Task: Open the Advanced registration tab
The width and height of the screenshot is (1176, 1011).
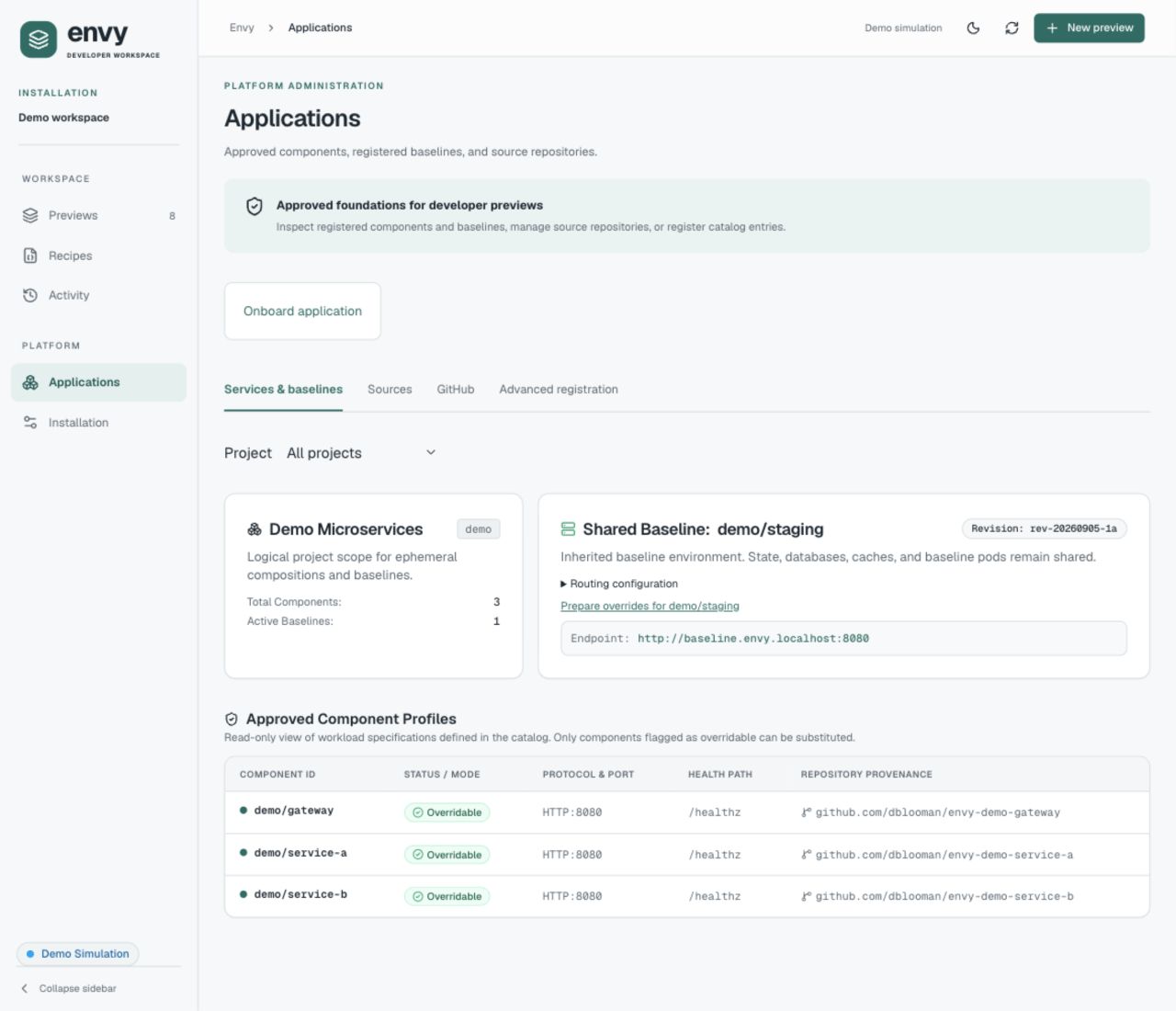Action: pos(559,390)
